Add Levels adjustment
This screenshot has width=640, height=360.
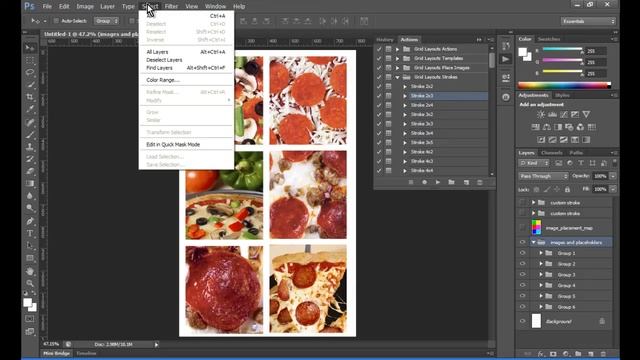(x=552, y=115)
